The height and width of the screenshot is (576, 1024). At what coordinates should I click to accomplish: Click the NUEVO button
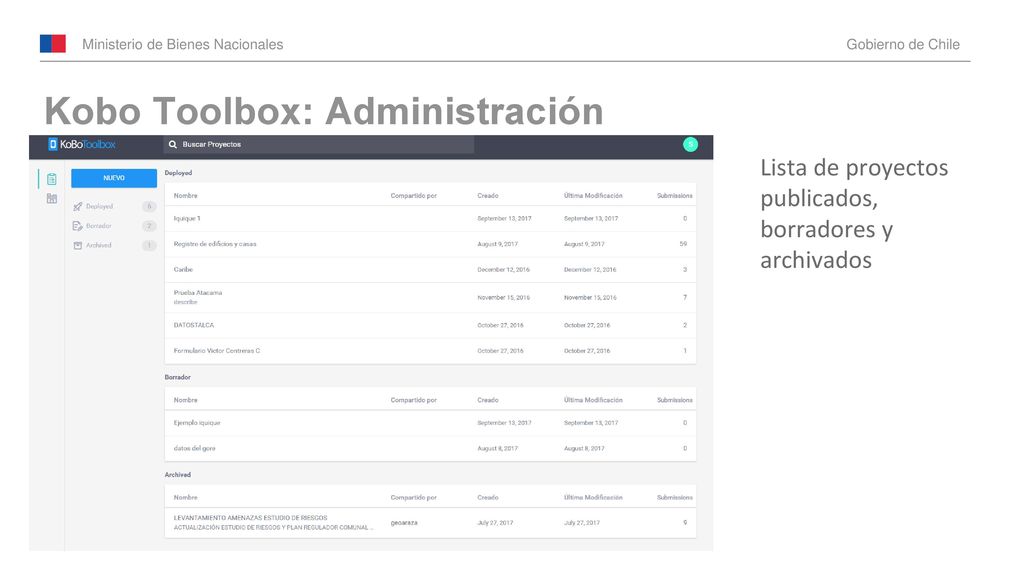(x=114, y=178)
